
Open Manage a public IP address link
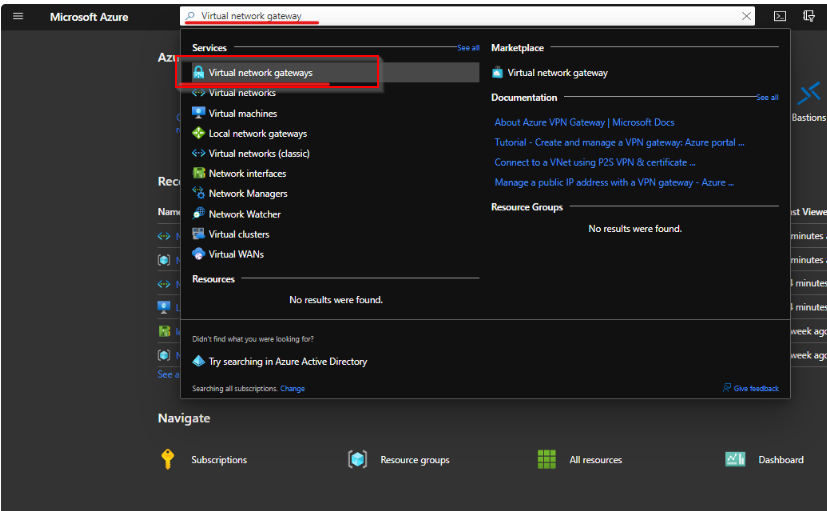[x=614, y=182]
